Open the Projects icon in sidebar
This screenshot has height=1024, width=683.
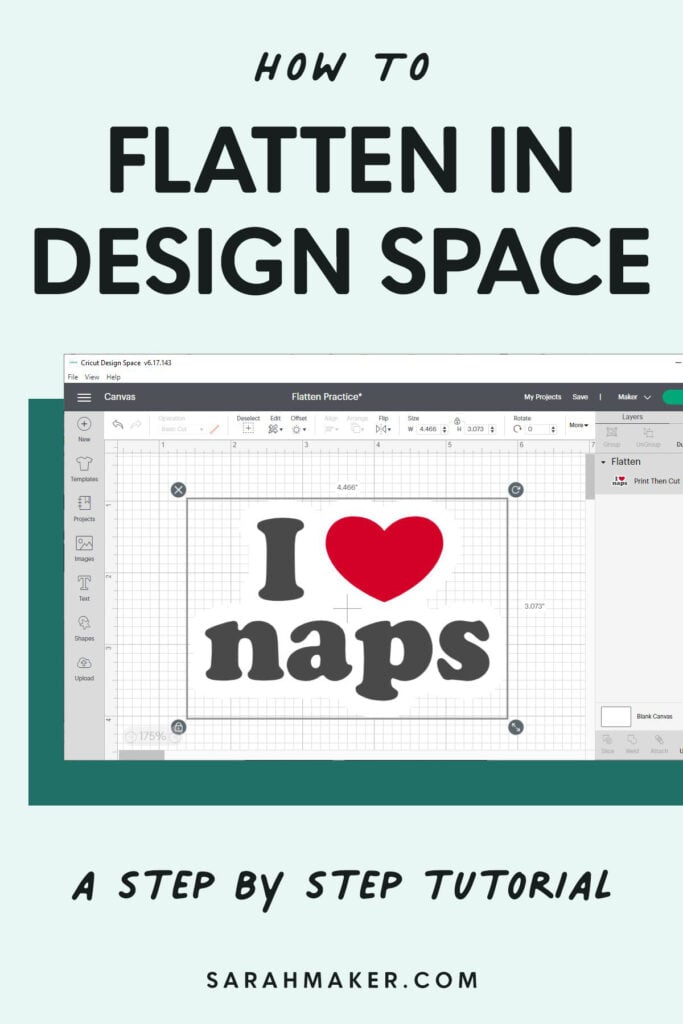click(84, 508)
